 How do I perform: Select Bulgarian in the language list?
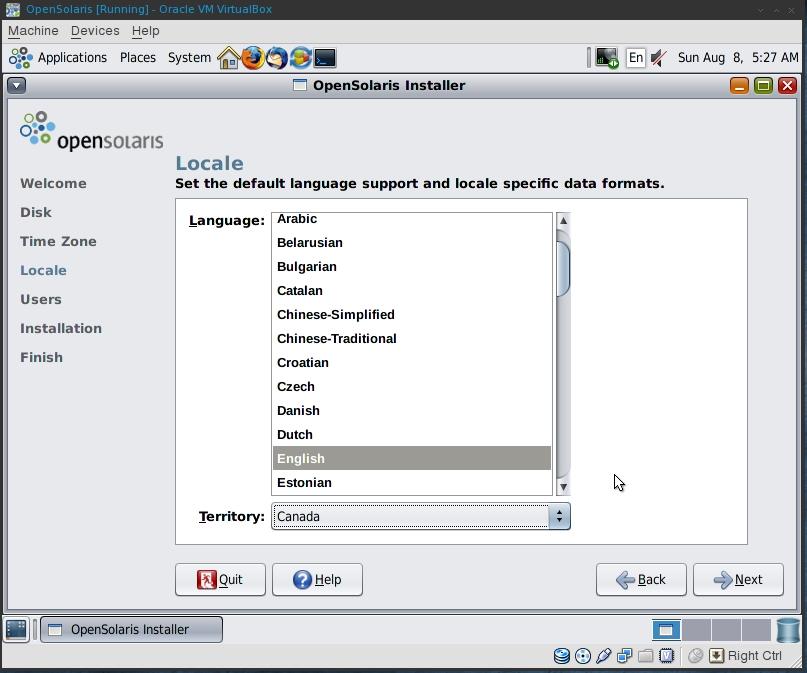412,267
